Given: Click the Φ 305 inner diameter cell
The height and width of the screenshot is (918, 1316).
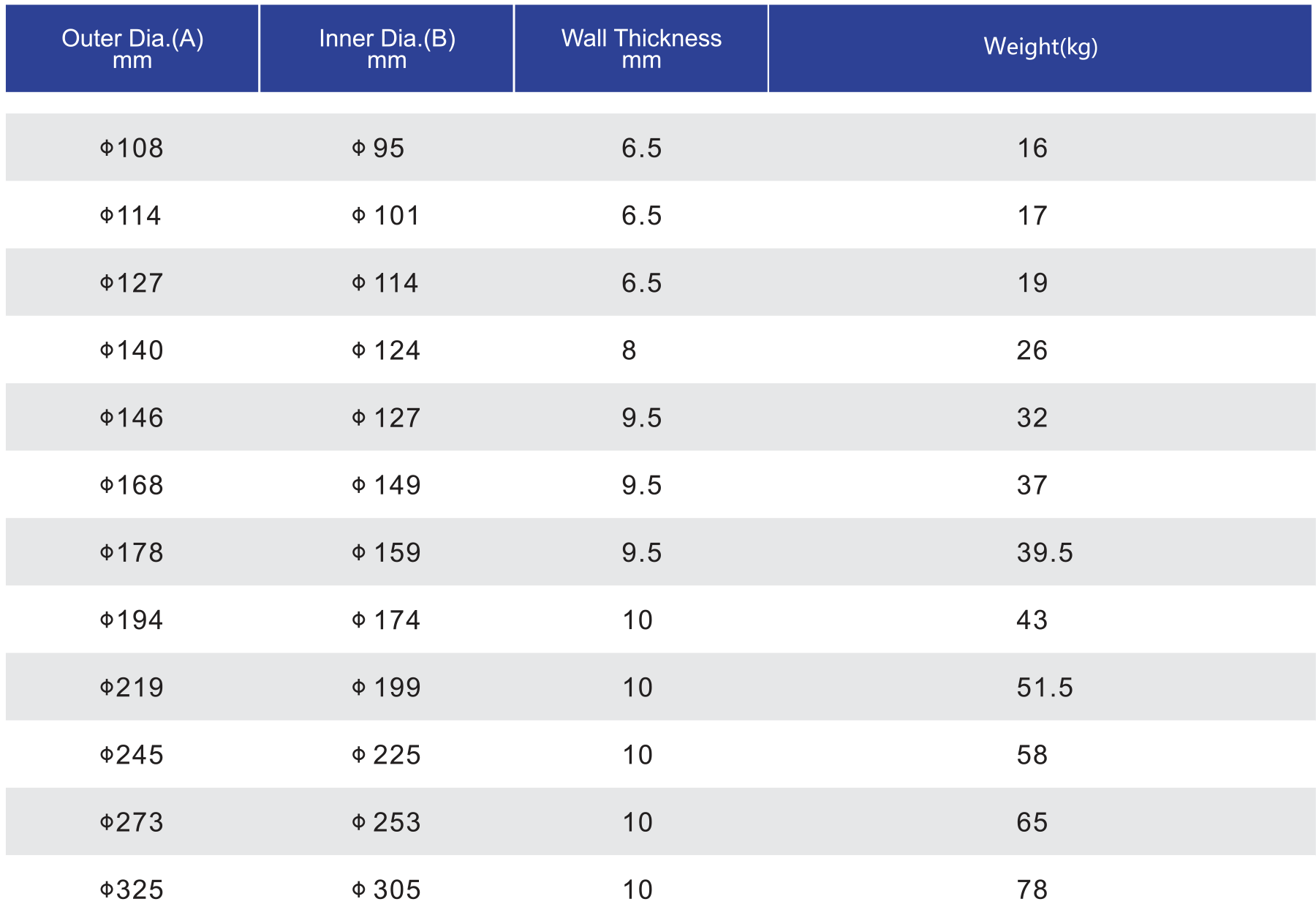Looking at the screenshot, I should tap(386, 890).
